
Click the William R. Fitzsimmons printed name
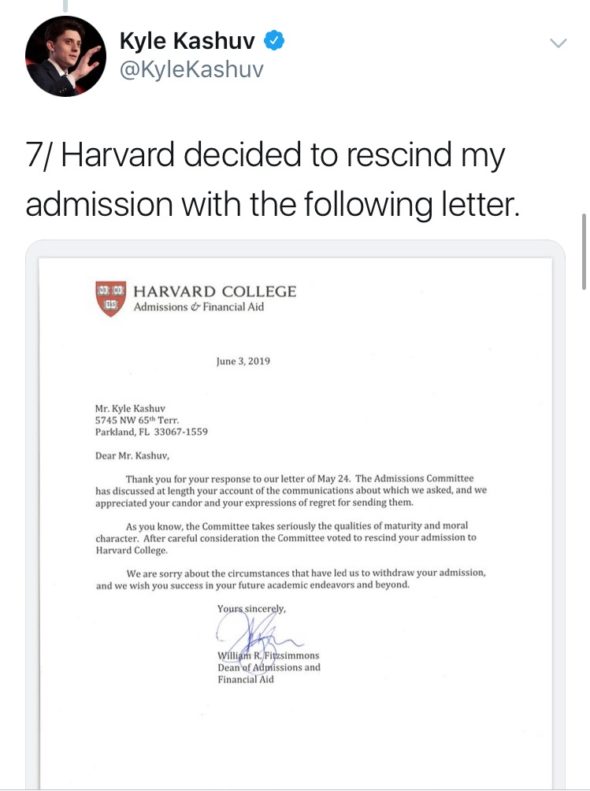tap(268, 655)
